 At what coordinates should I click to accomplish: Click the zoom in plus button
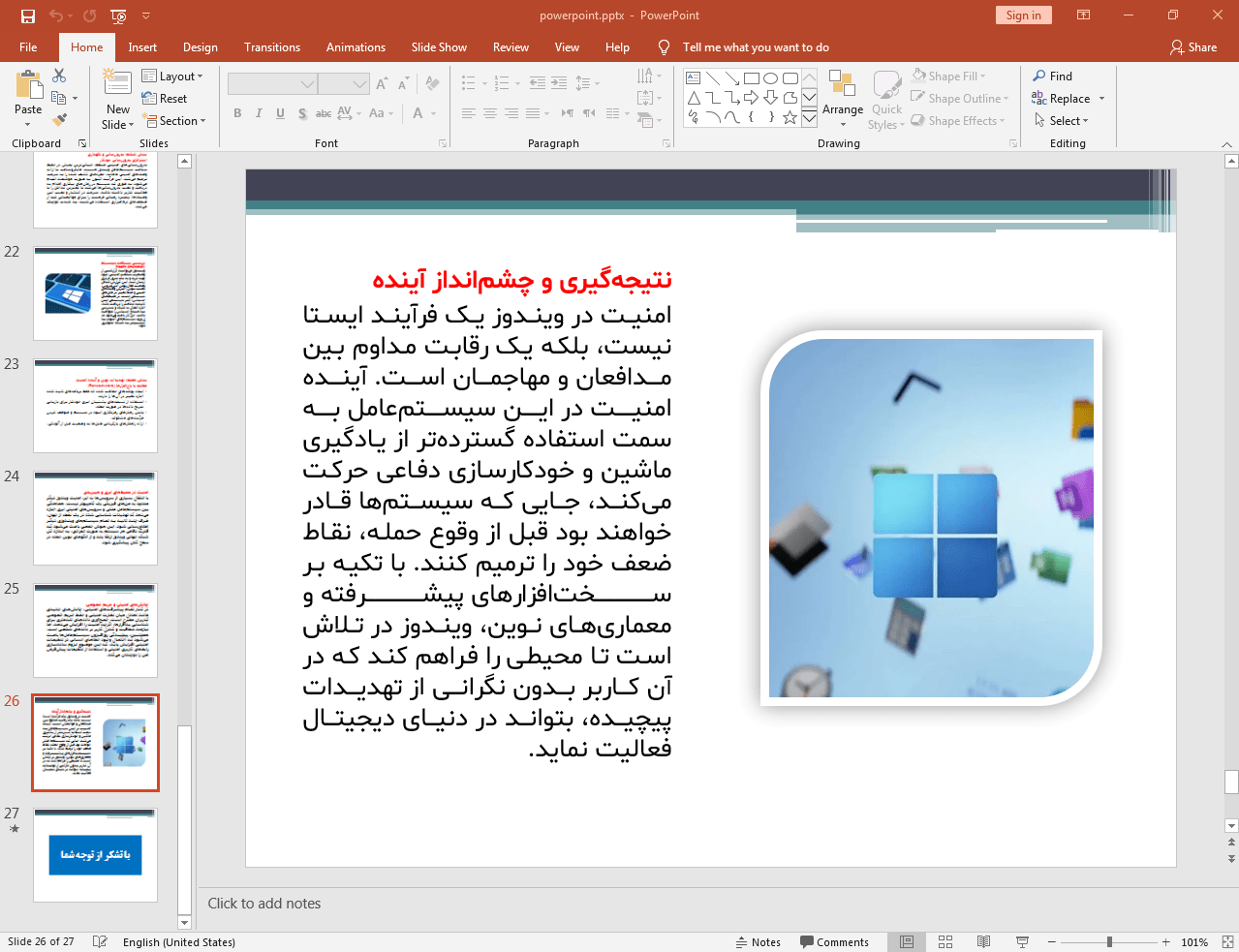(x=1166, y=942)
